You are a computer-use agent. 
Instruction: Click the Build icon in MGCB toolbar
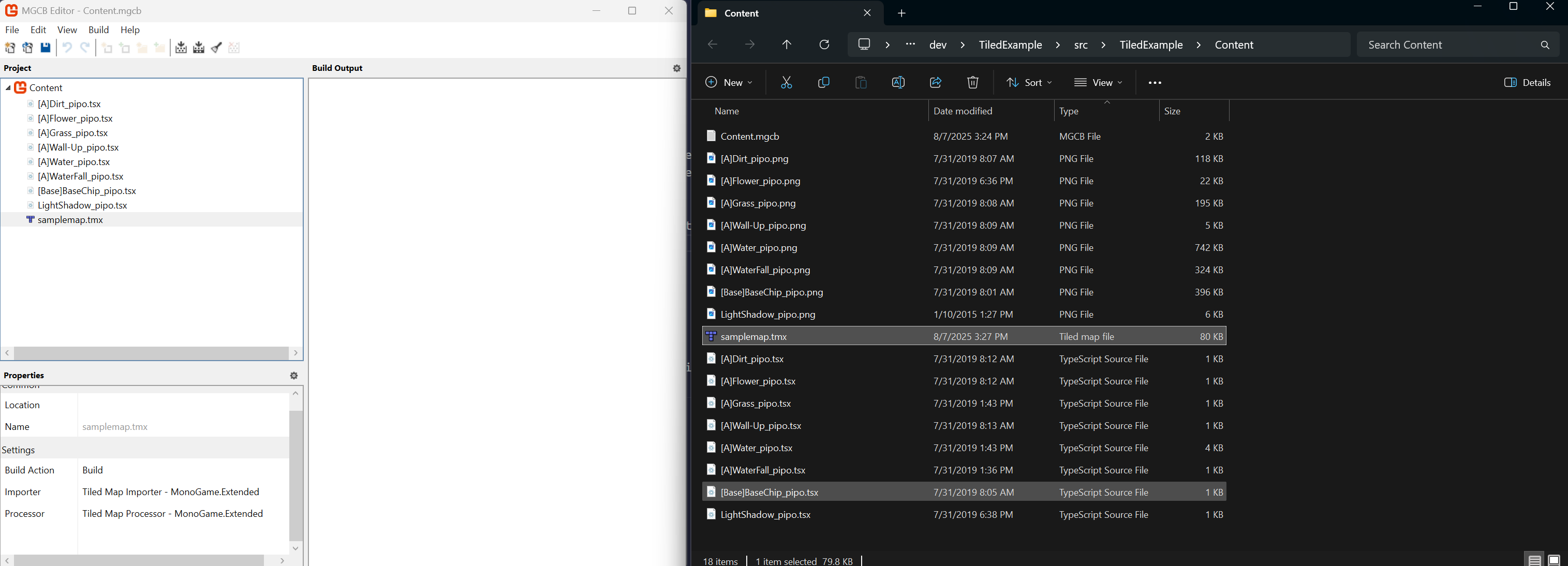[x=181, y=48]
